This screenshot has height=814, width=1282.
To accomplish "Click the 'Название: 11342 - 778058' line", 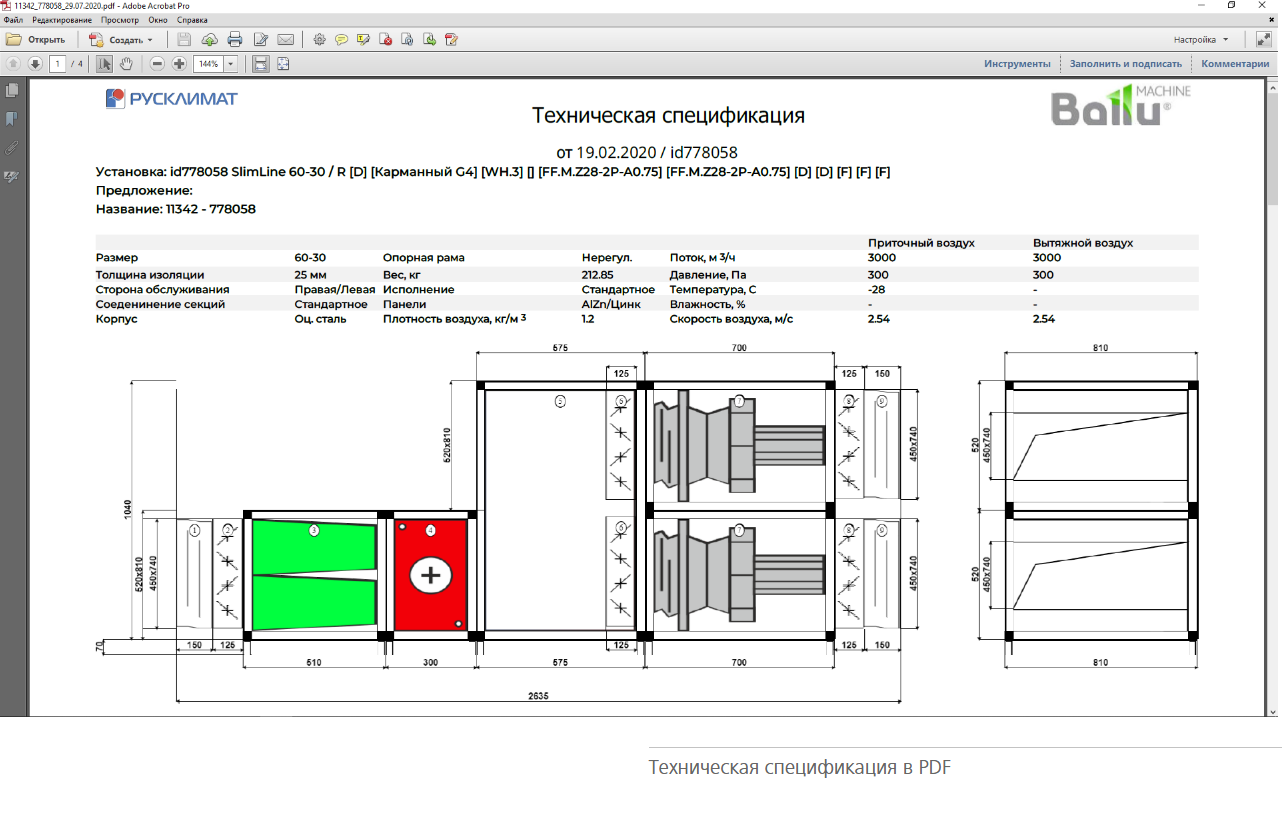I will coord(175,209).
